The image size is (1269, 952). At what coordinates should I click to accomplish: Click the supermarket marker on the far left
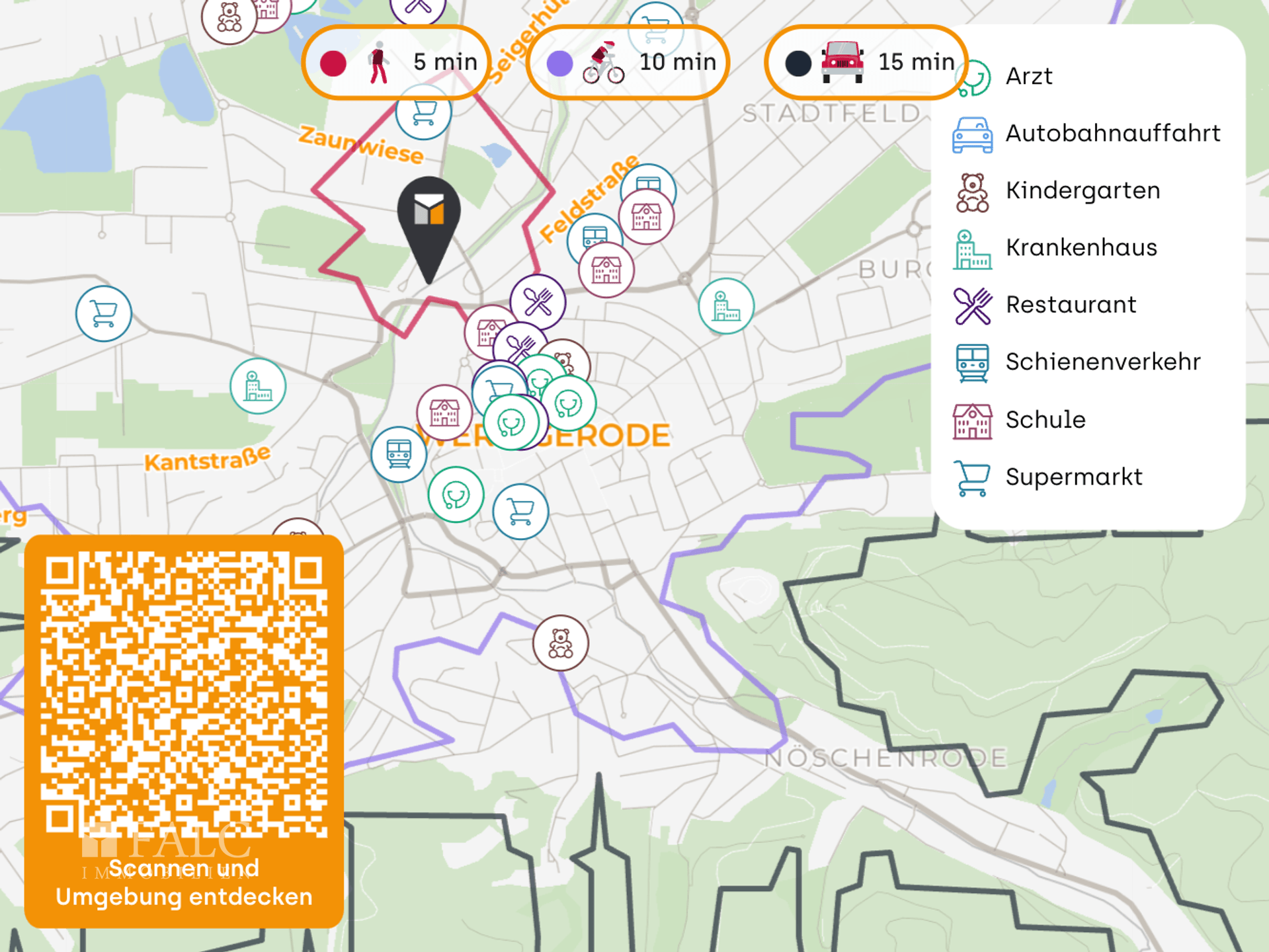click(x=103, y=313)
